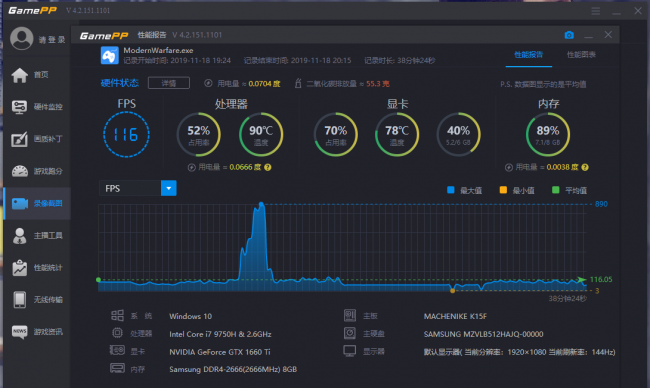Open 游戏跑分 benchmark gauge icon

click(19, 171)
